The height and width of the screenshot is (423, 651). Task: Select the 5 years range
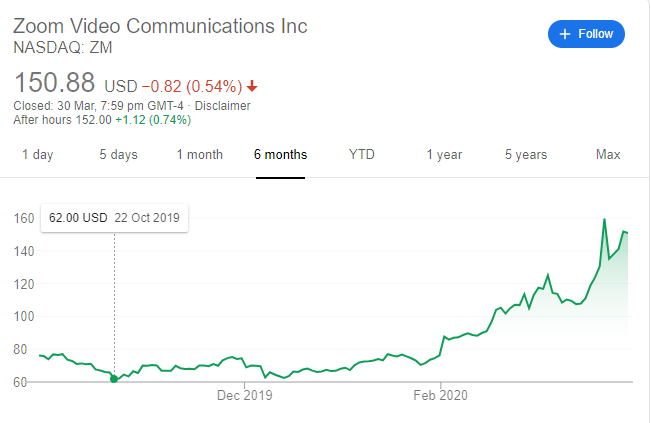525,154
